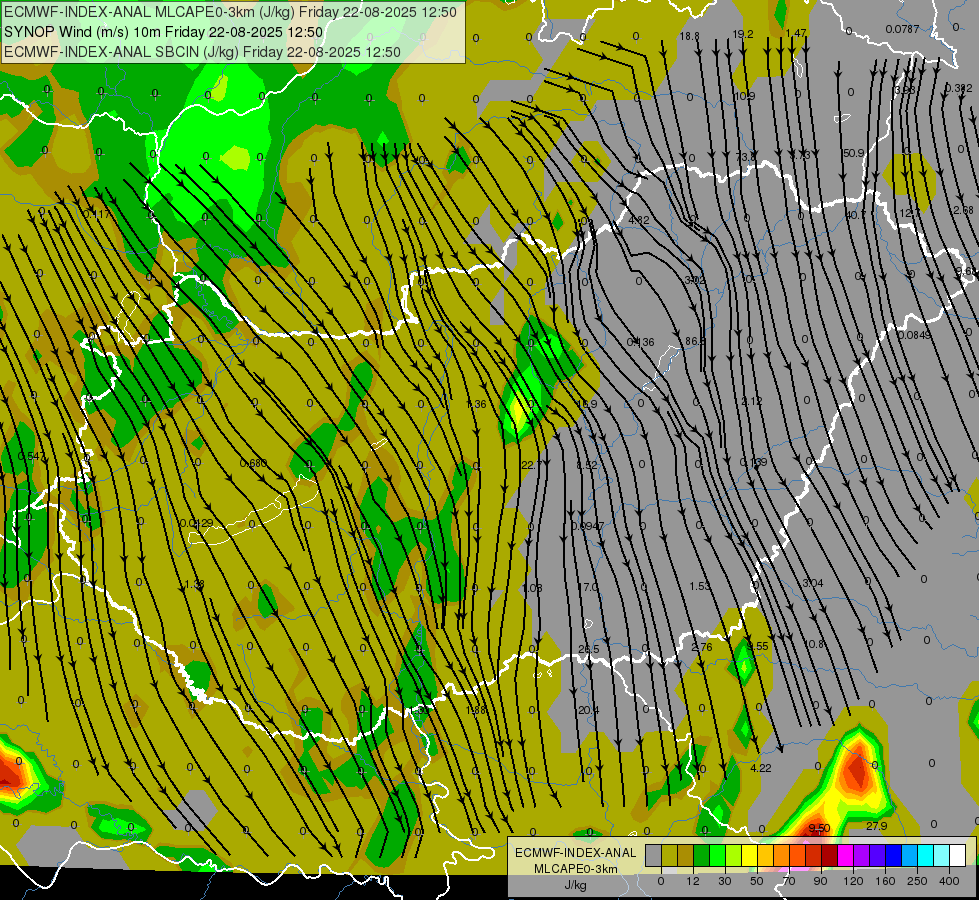
Task: Click the legend tick value 50
Action: point(757,881)
